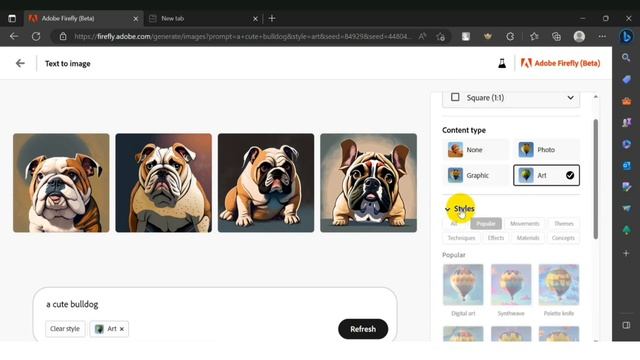Close the New tab tab
Screen dimensions: 640x360
coord(255,19)
